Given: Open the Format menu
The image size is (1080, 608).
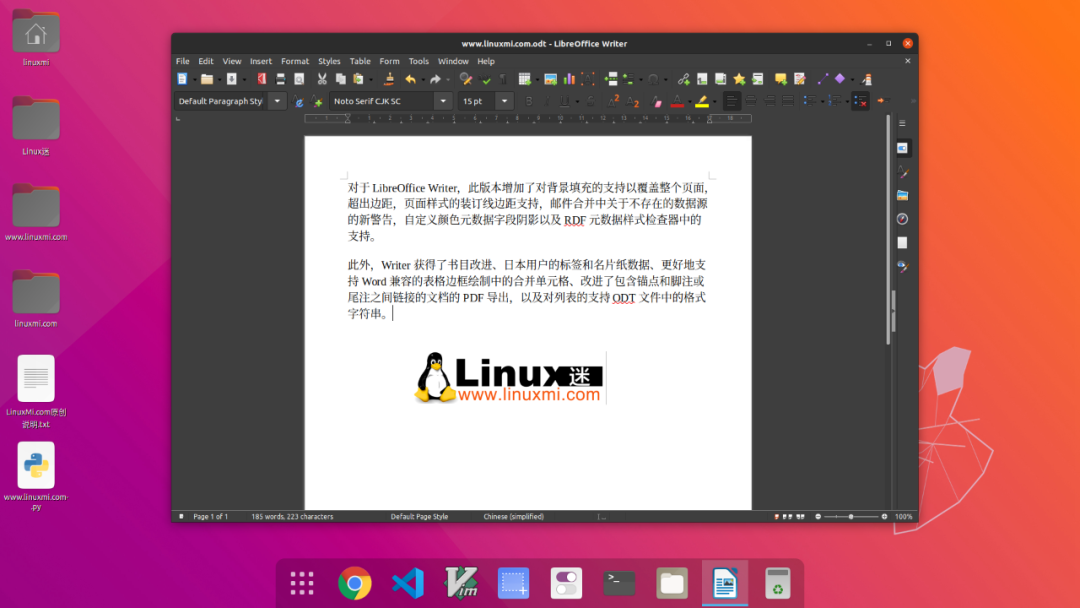Looking at the screenshot, I should (x=295, y=61).
